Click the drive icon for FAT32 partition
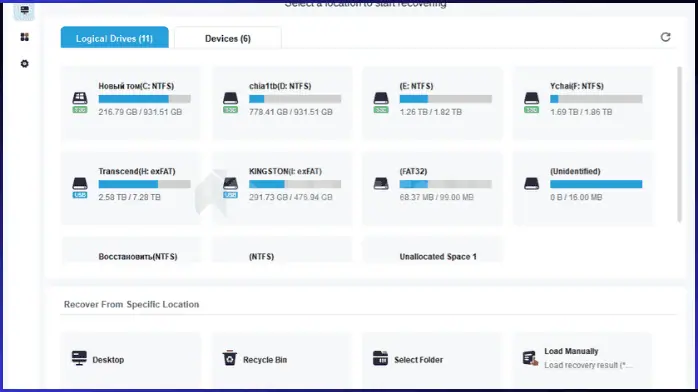 (x=381, y=183)
